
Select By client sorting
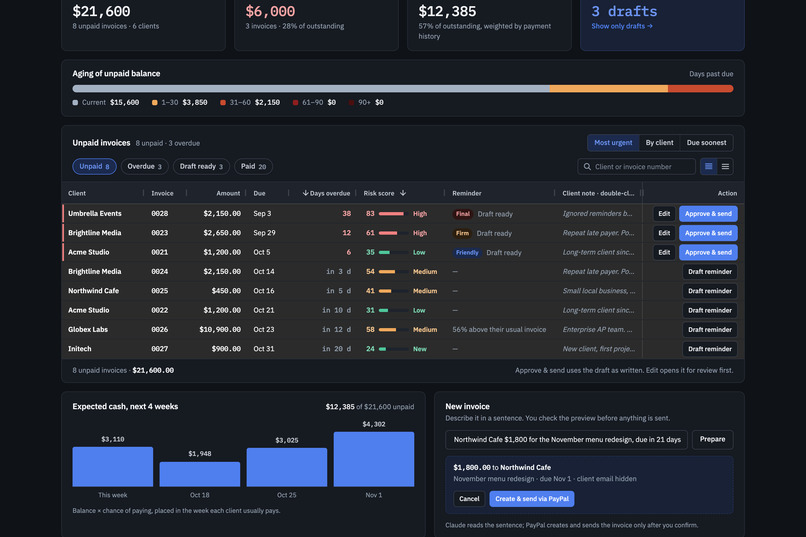point(660,143)
